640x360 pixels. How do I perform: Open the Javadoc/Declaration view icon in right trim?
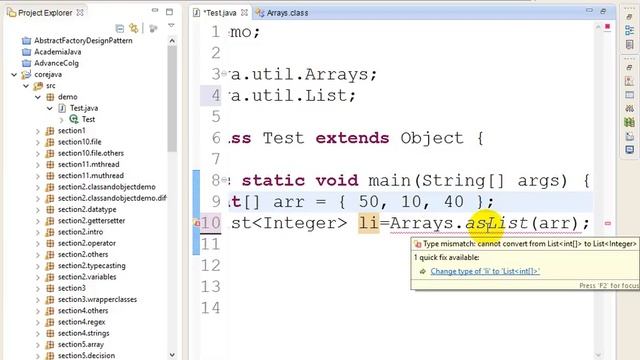[629, 95]
